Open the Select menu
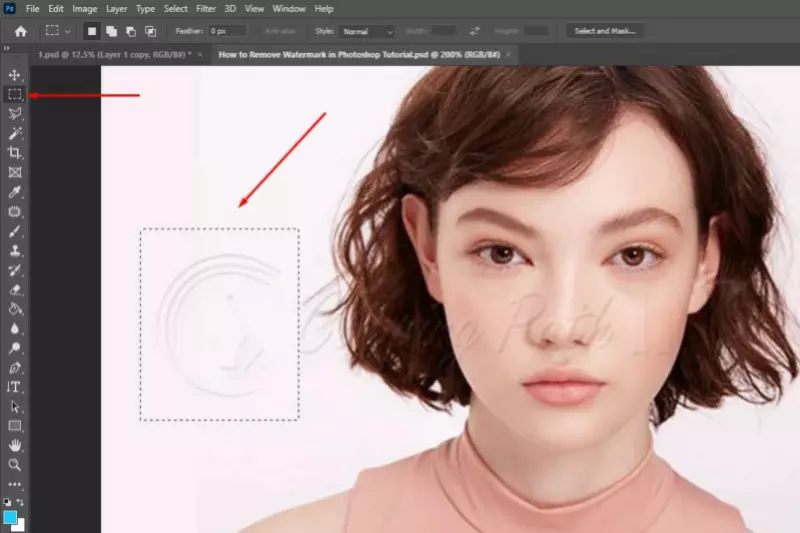The image size is (800, 533). pyautogui.click(x=176, y=9)
